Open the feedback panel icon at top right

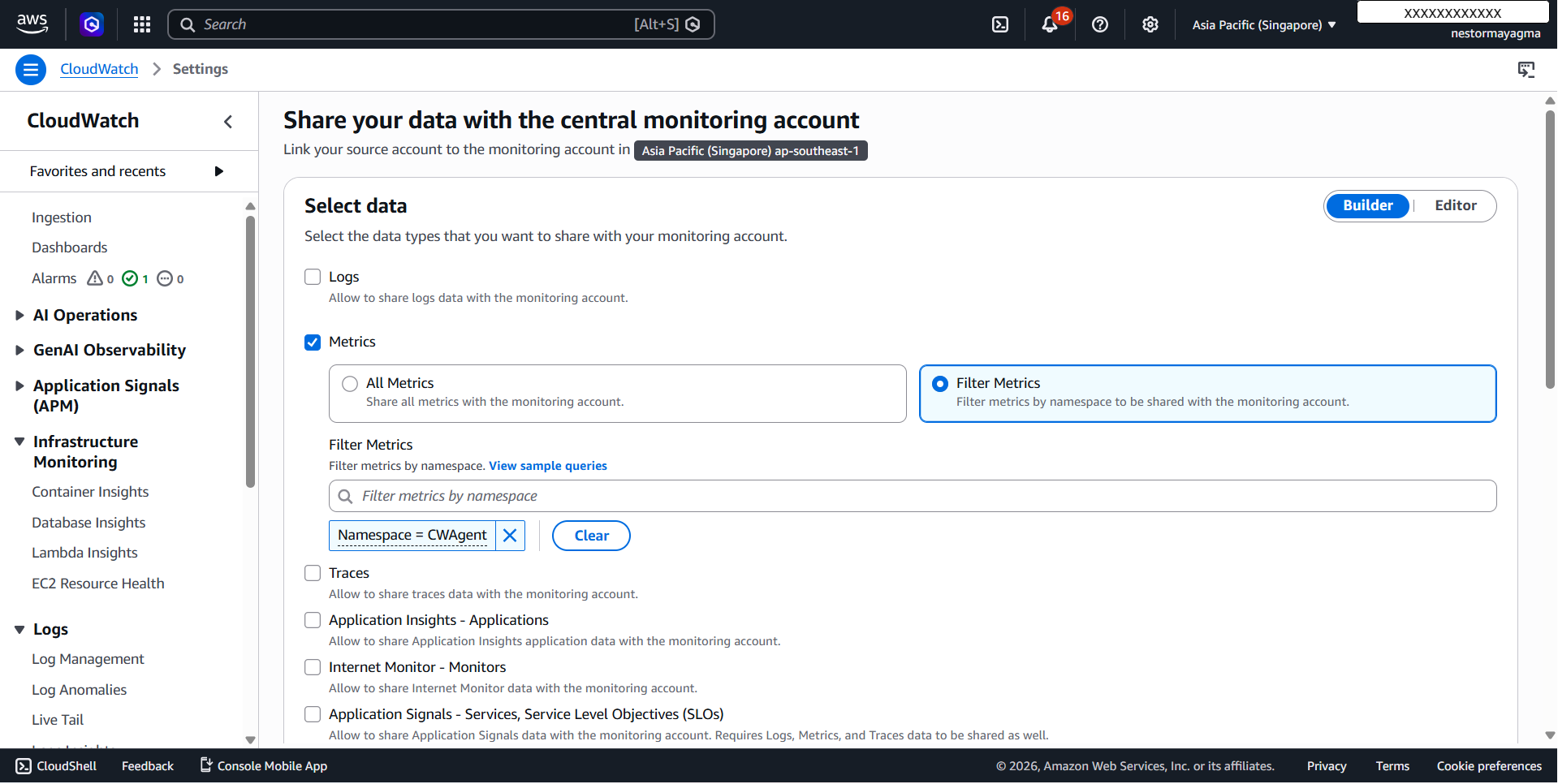(x=1526, y=70)
